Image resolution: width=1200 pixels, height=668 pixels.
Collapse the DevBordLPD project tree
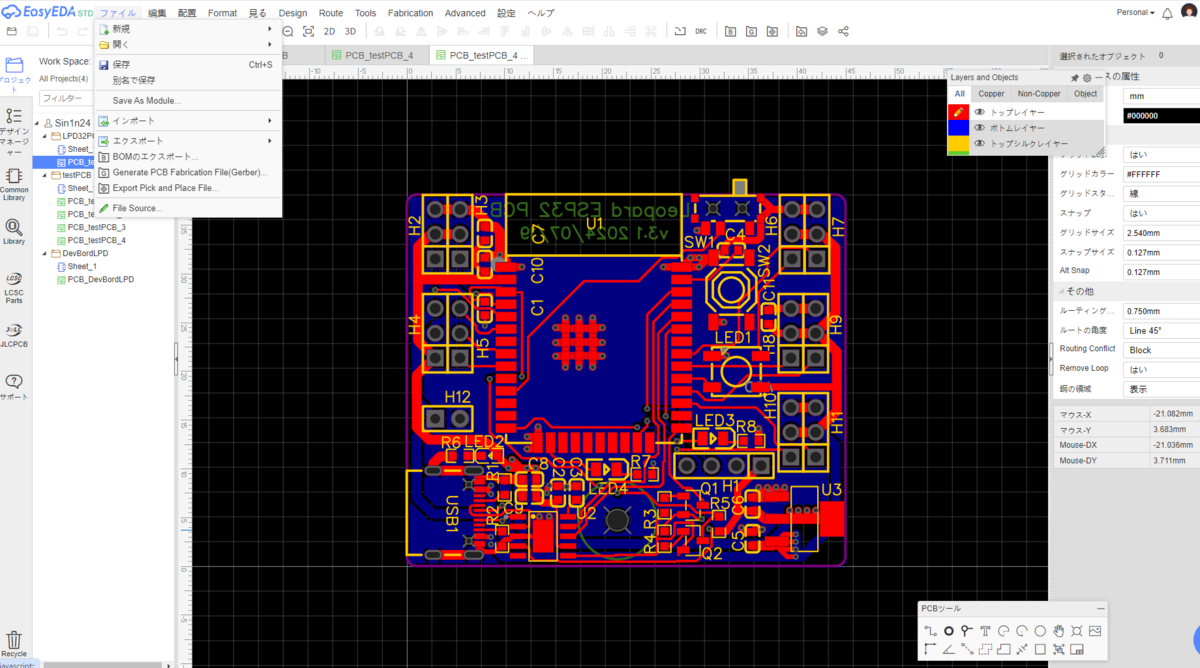[44, 254]
